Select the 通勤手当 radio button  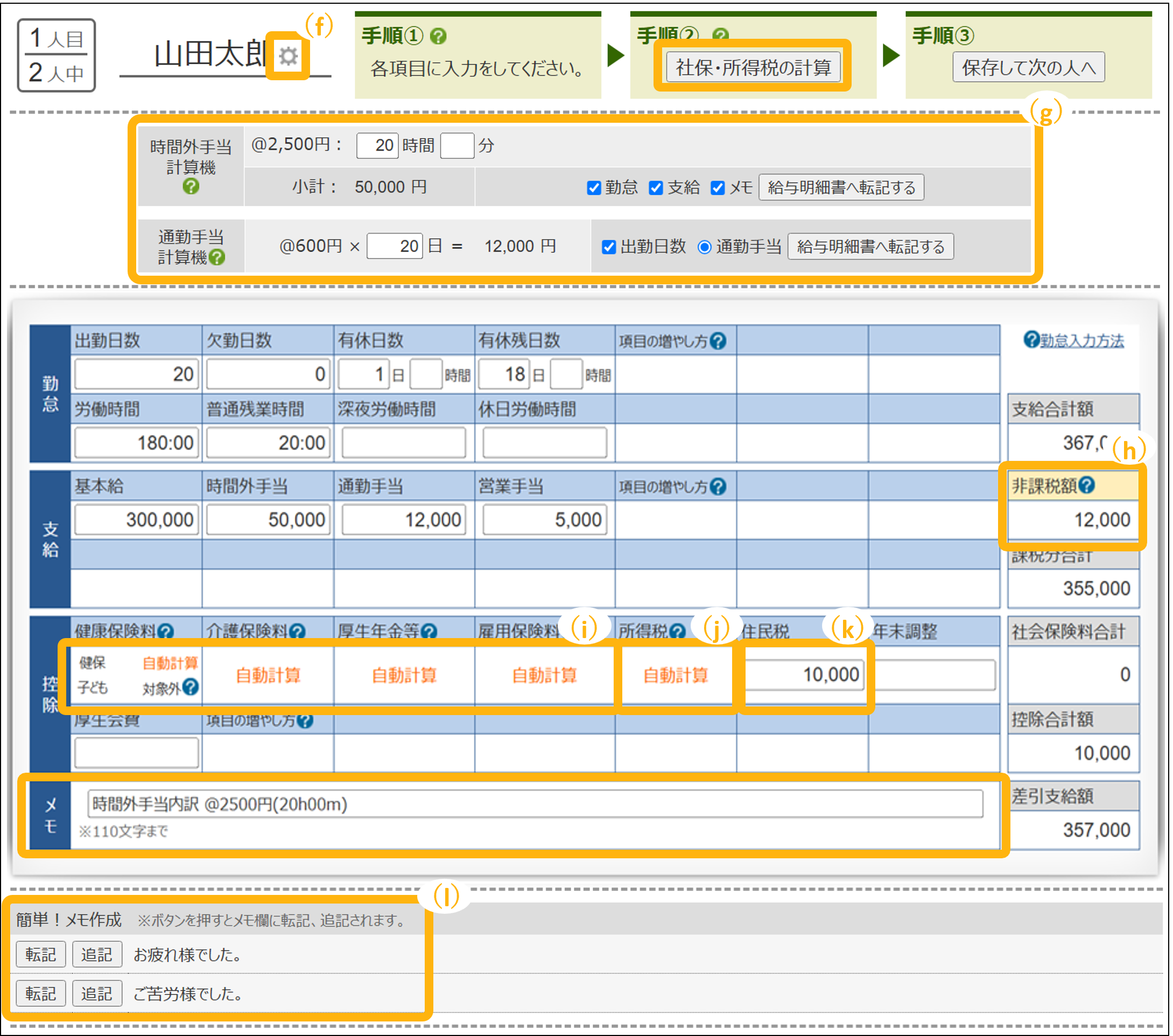pyautogui.click(x=704, y=247)
